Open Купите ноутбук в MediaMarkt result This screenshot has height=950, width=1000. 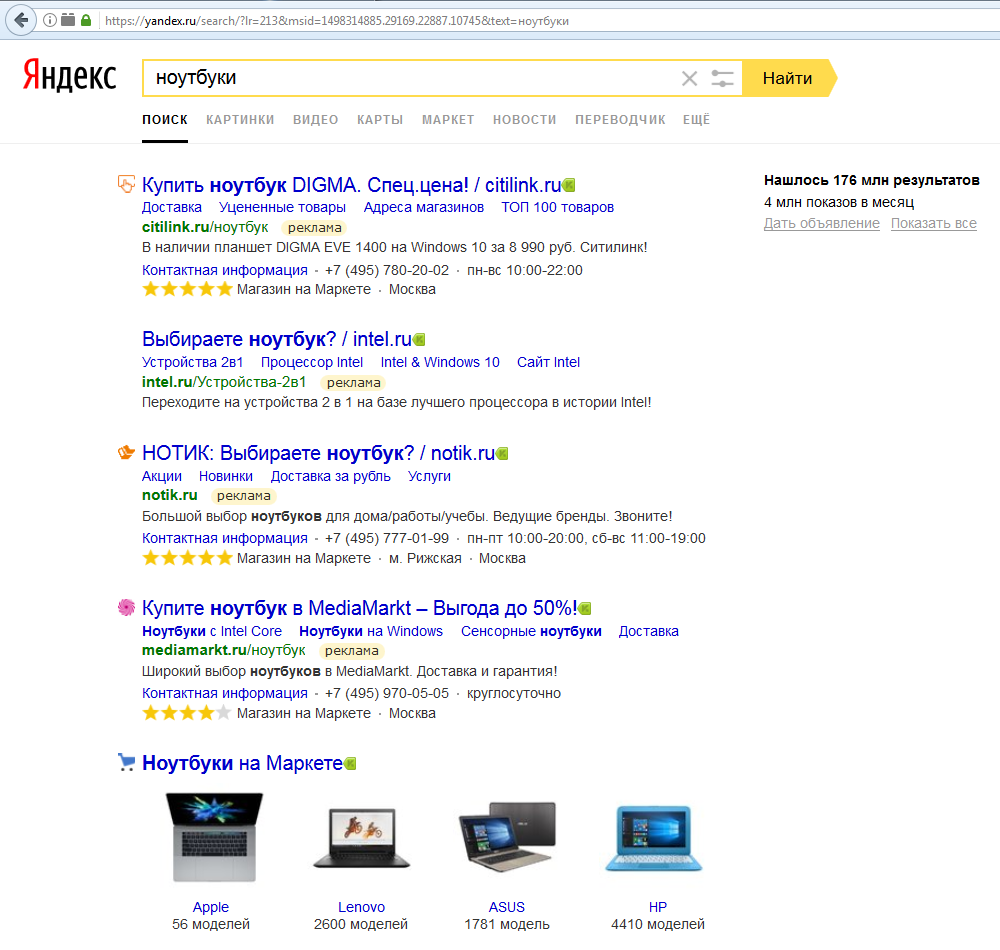click(x=360, y=608)
